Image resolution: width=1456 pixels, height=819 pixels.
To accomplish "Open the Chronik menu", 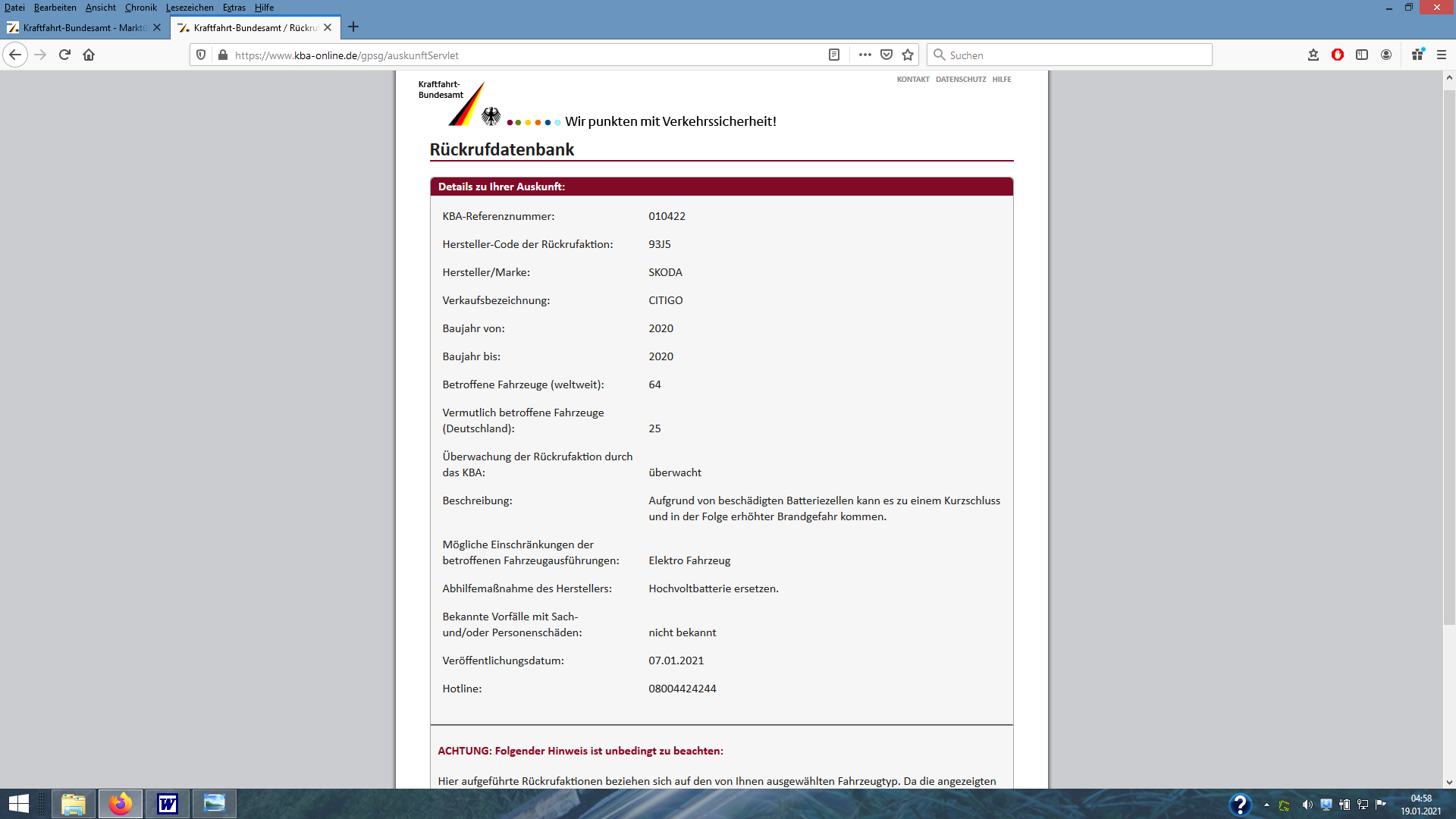I will [x=140, y=8].
